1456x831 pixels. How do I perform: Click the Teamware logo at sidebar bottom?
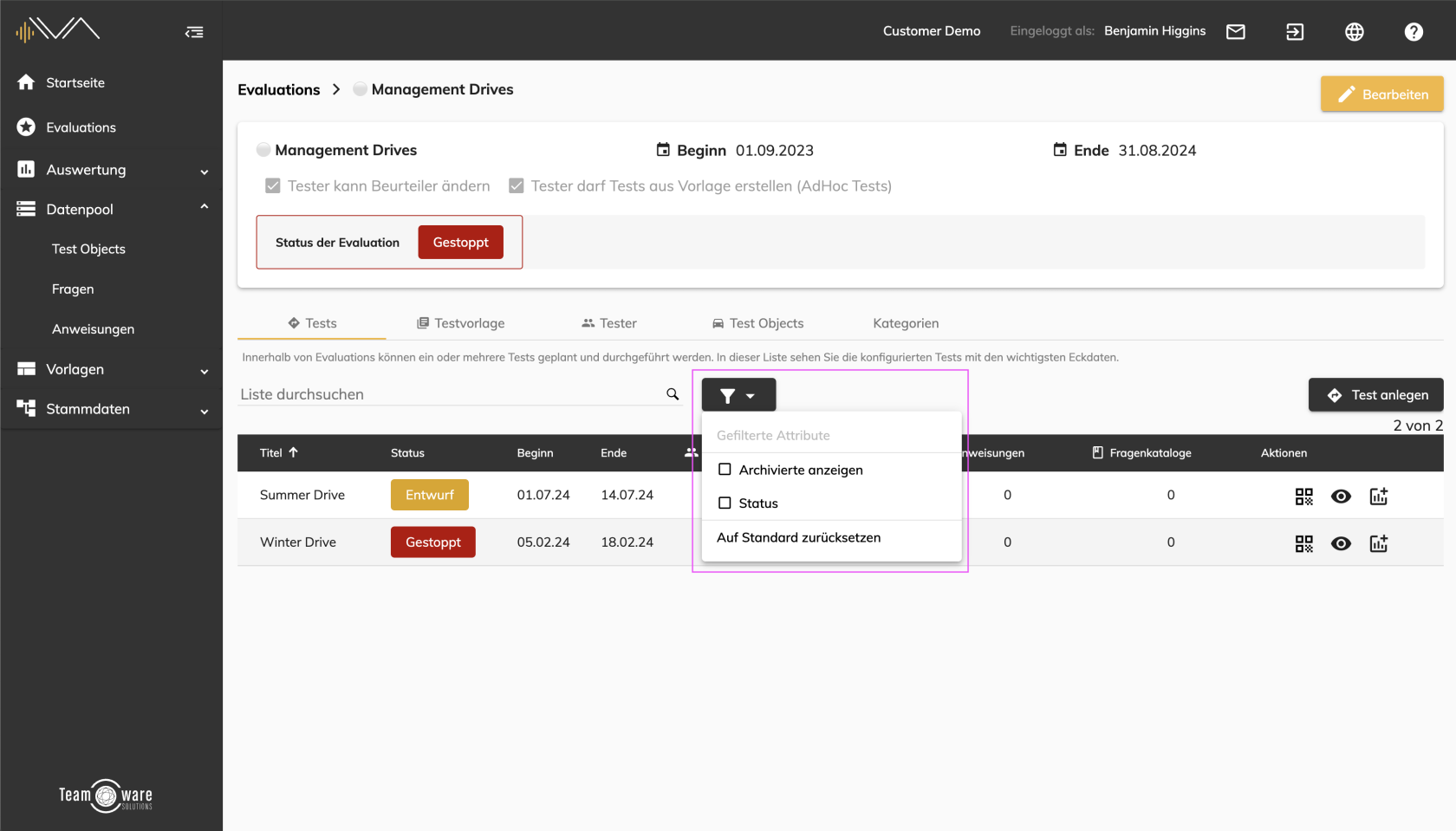pos(106,795)
